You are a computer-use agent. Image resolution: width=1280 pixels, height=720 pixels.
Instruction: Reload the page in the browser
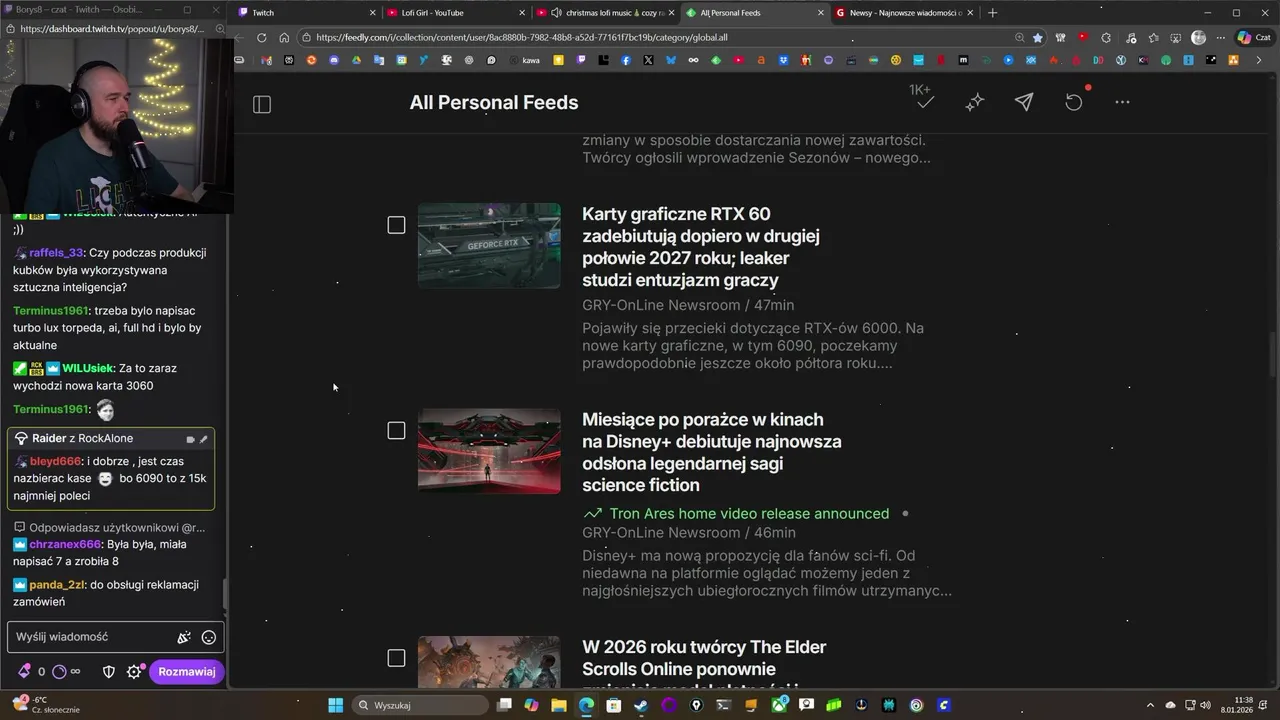pos(262,38)
